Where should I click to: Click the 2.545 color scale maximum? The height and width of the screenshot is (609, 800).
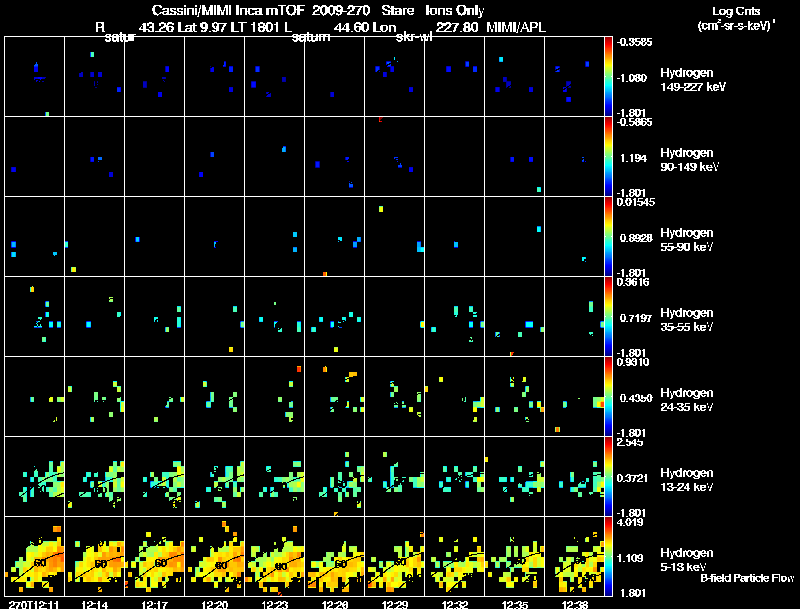click(630, 442)
